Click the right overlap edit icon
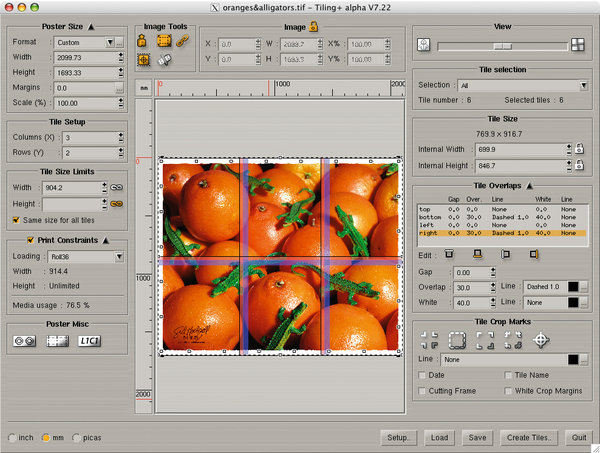This screenshot has width=600, height=453. point(534,255)
